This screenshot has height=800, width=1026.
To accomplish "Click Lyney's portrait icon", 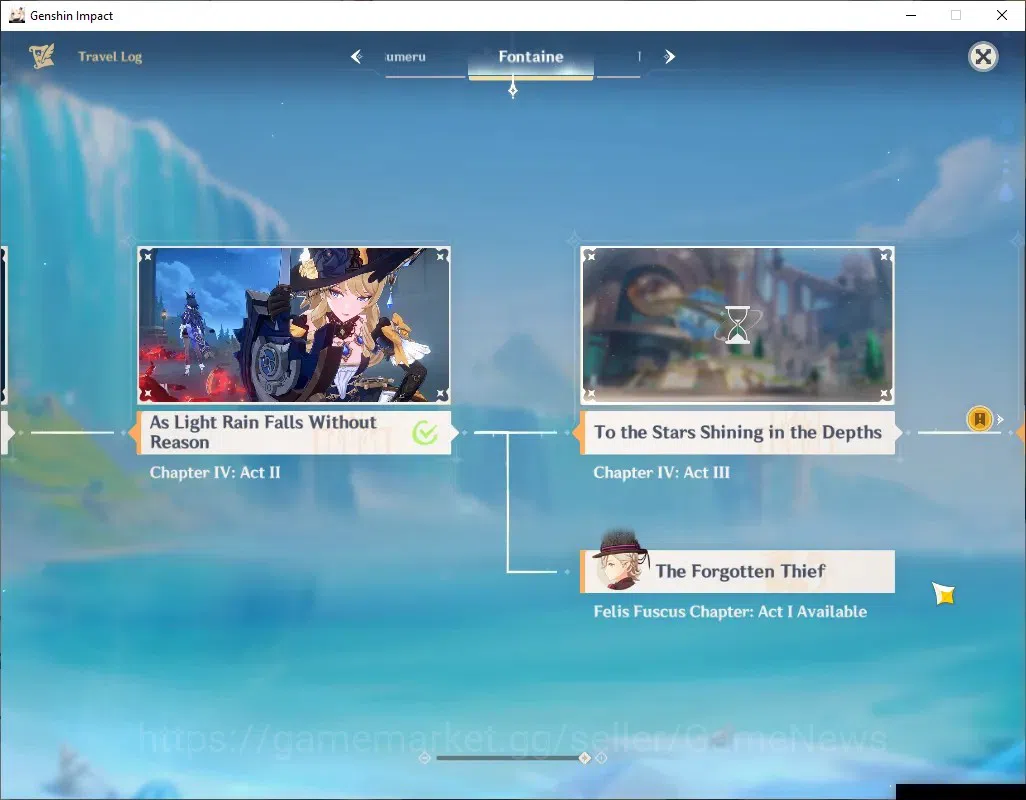I will (620, 561).
